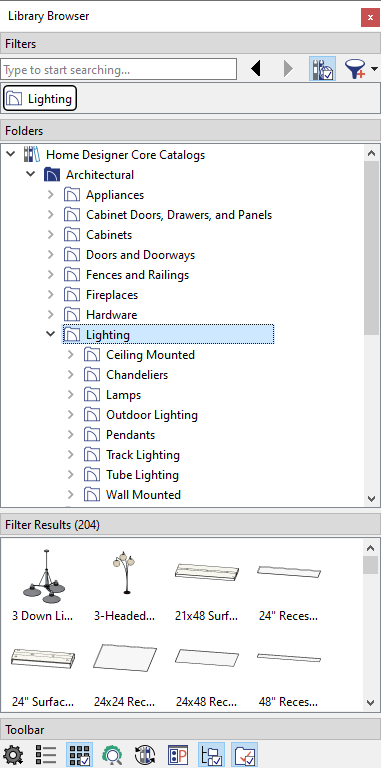381x768 pixels.
Task: Toggle the folder checkmark toolbar button
Action: pos(245,755)
